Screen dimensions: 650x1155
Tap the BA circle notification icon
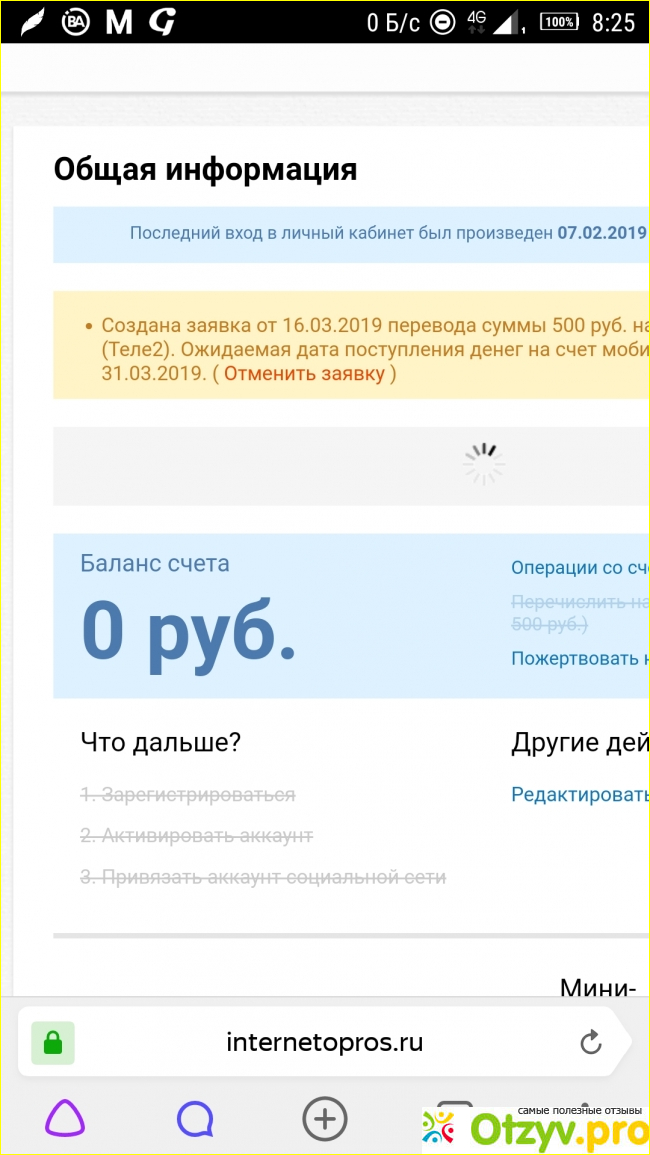click(x=75, y=23)
